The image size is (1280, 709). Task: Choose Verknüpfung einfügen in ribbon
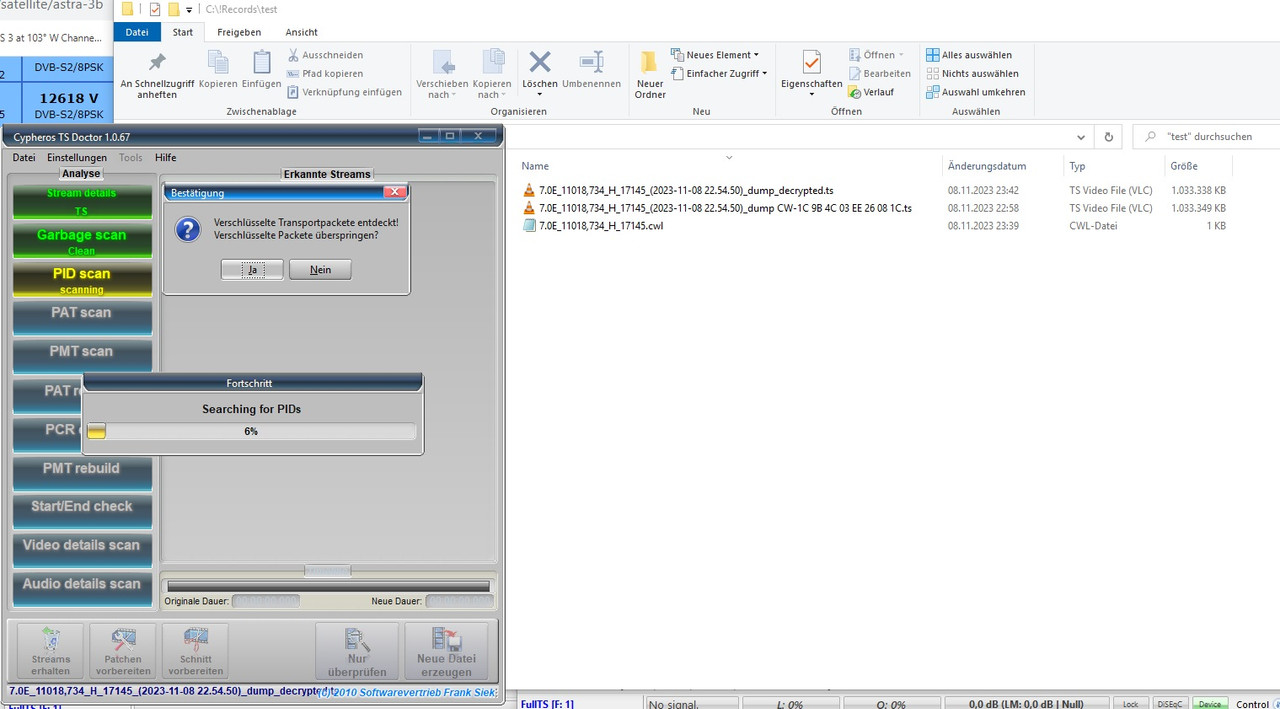pos(344,92)
